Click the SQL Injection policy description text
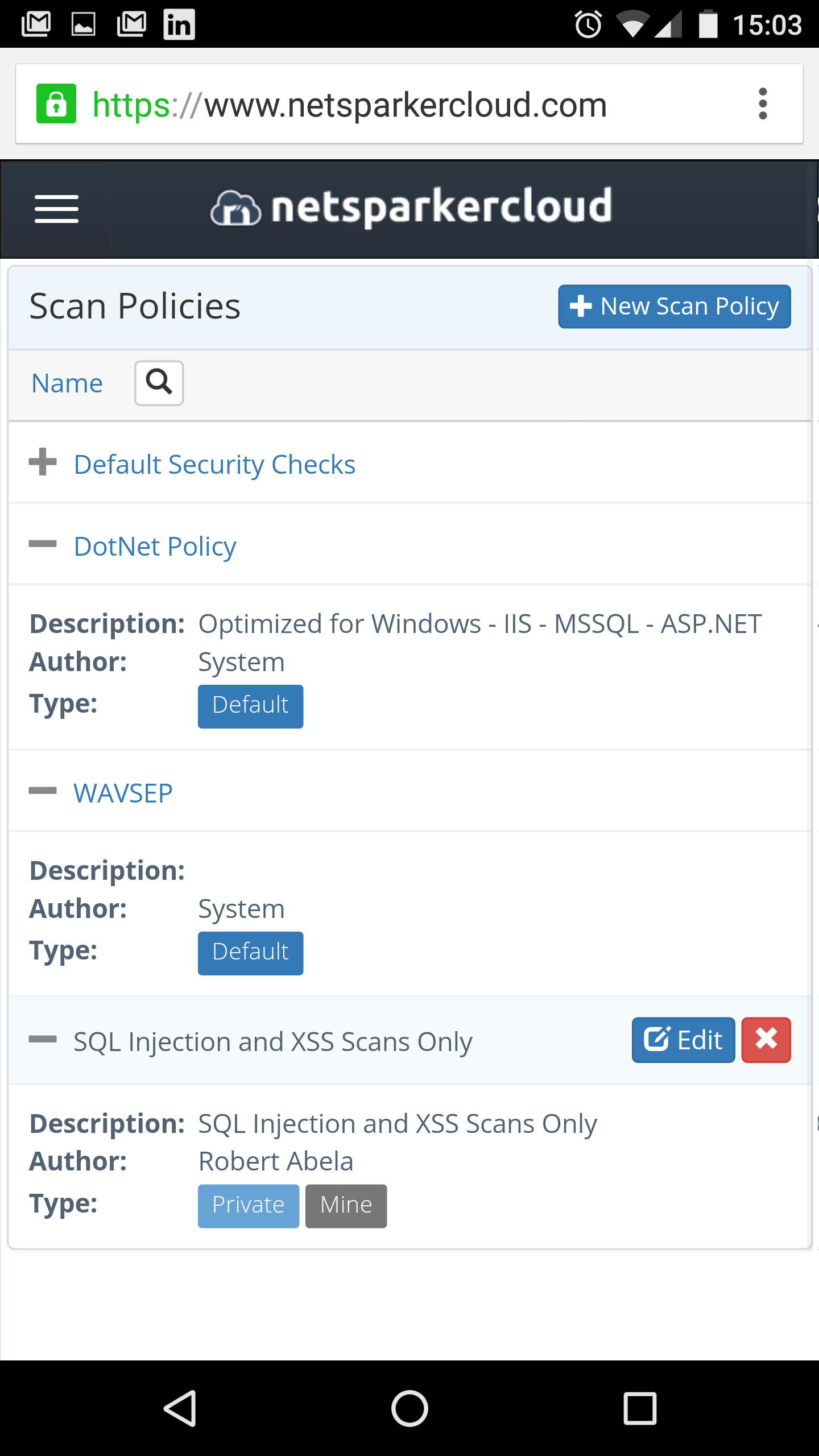Image resolution: width=819 pixels, height=1456 pixels. pos(398,1124)
